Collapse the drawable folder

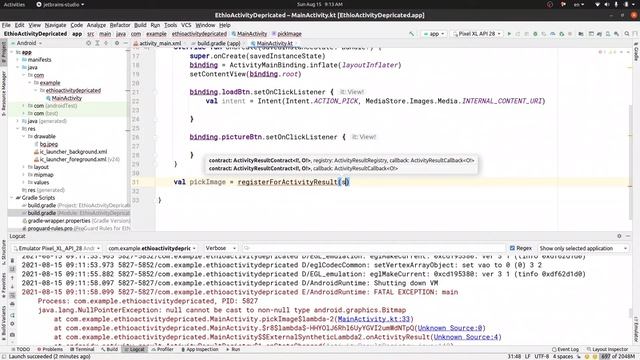coord(24,136)
